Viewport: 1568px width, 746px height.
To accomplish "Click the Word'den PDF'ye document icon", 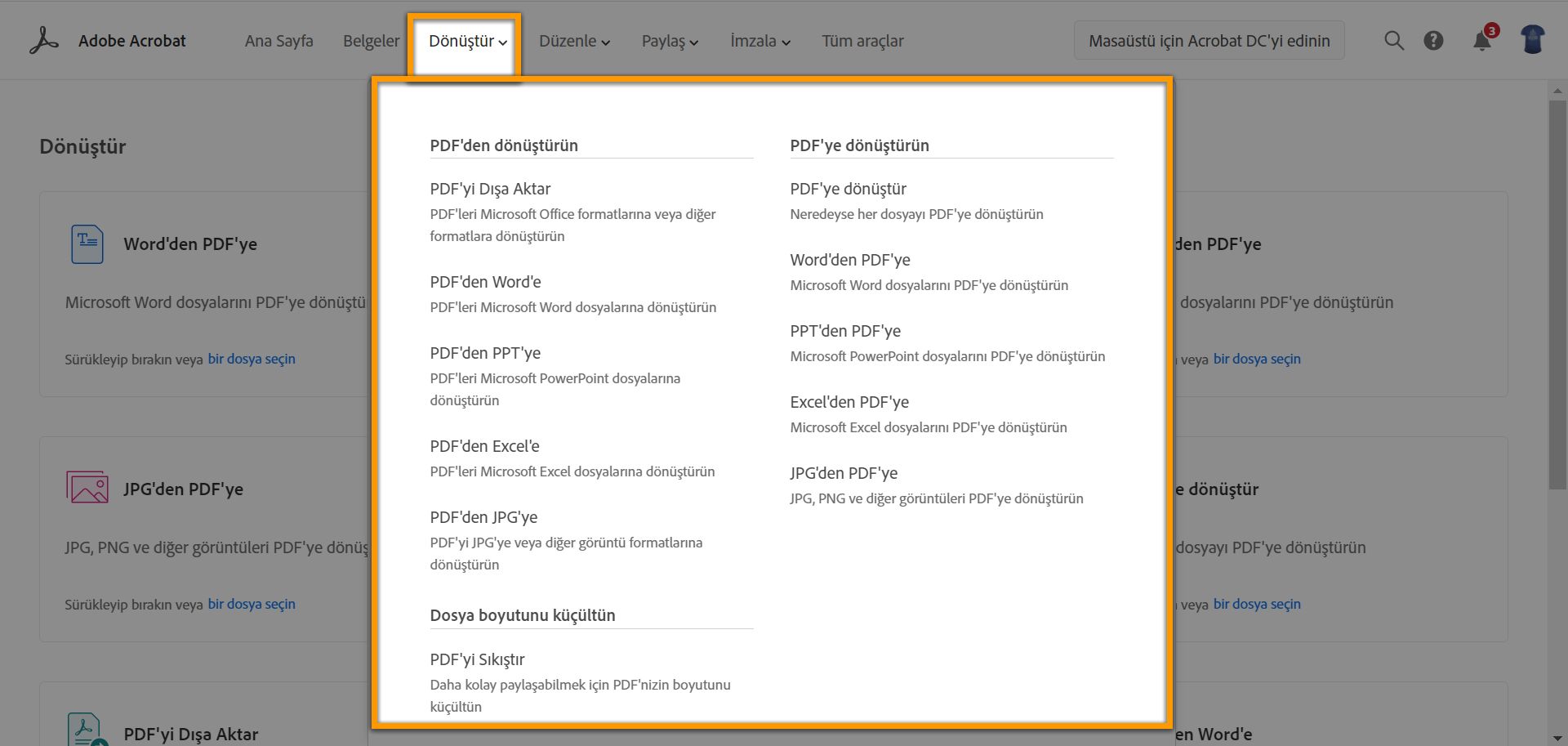I will [x=87, y=244].
